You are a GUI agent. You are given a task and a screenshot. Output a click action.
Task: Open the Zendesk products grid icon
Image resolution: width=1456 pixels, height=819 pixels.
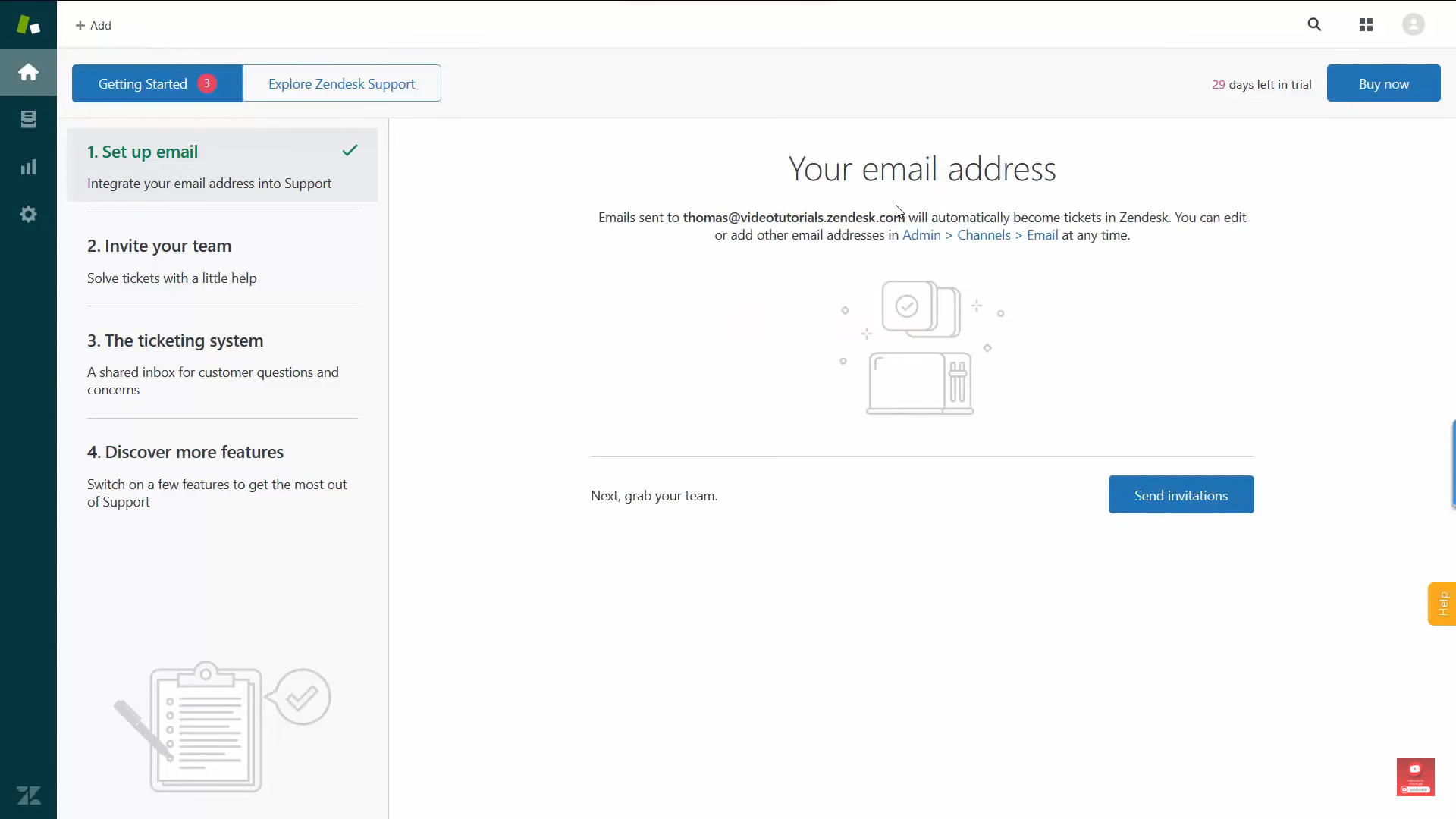pos(1366,25)
